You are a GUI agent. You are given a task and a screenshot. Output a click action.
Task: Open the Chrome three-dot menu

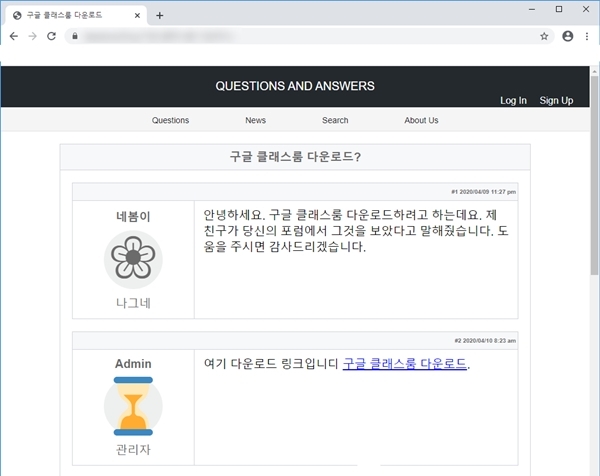tap(587, 36)
